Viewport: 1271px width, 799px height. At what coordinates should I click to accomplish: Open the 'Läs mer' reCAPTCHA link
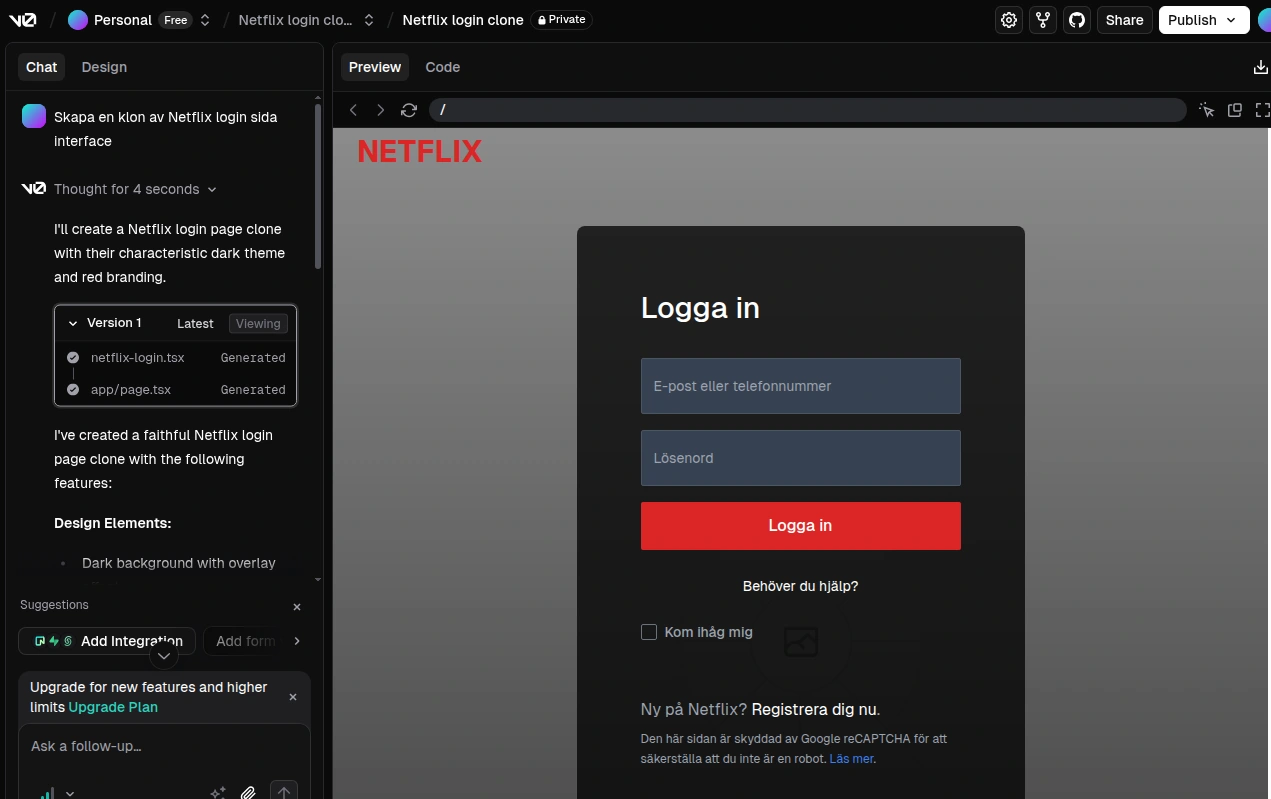pos(851,759)
